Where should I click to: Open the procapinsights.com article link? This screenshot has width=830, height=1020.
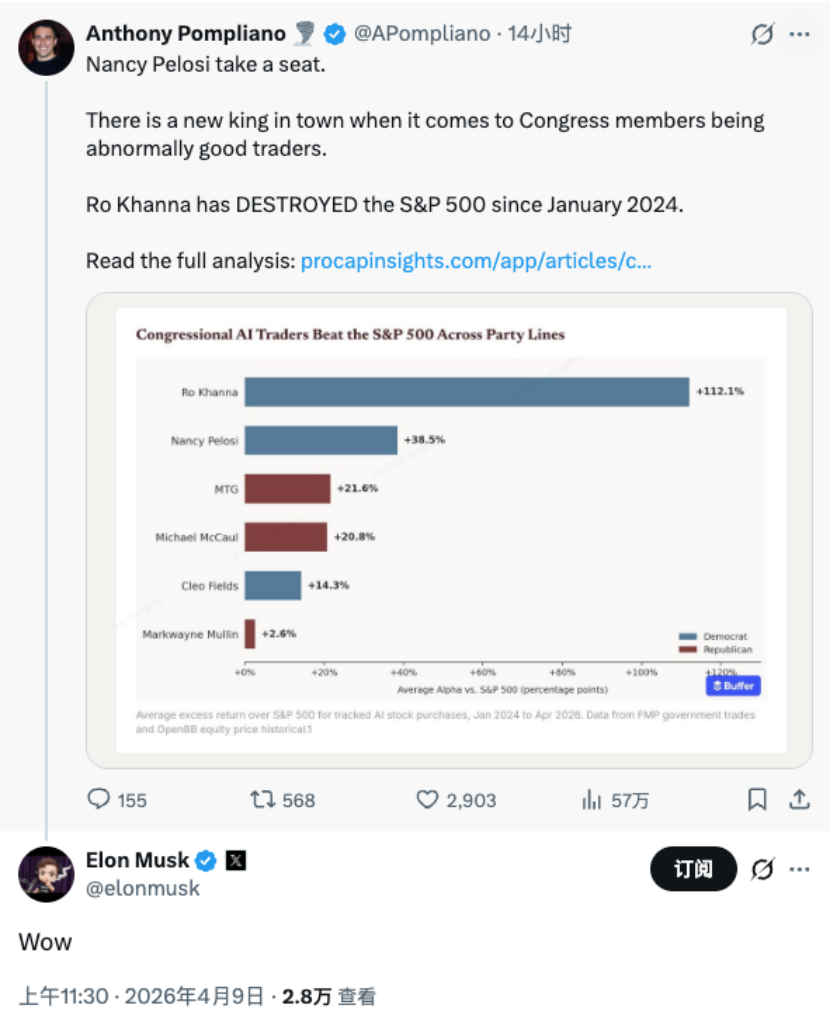(476, 261)
